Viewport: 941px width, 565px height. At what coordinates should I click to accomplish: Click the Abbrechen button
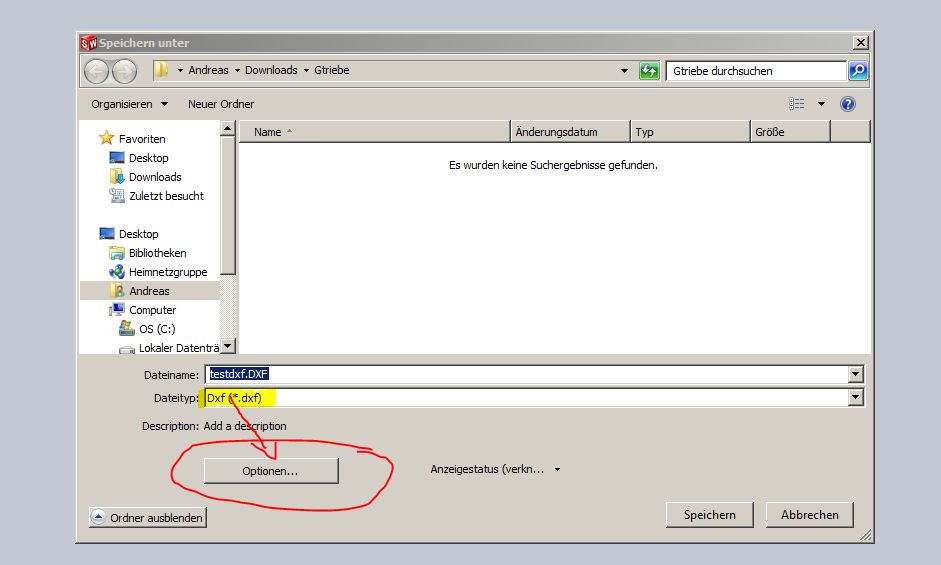(x=810, y=515)
